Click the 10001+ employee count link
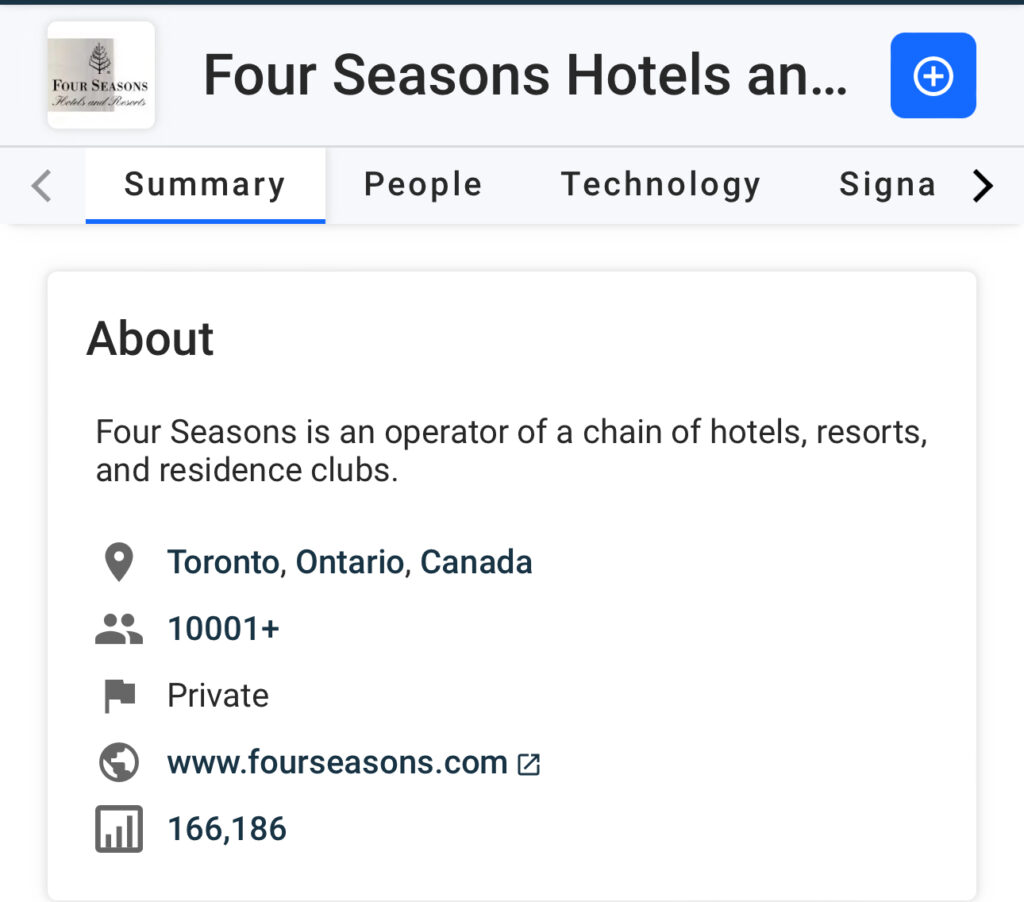1024x902 pixels. pyautogui.click(x=223, y=629)
